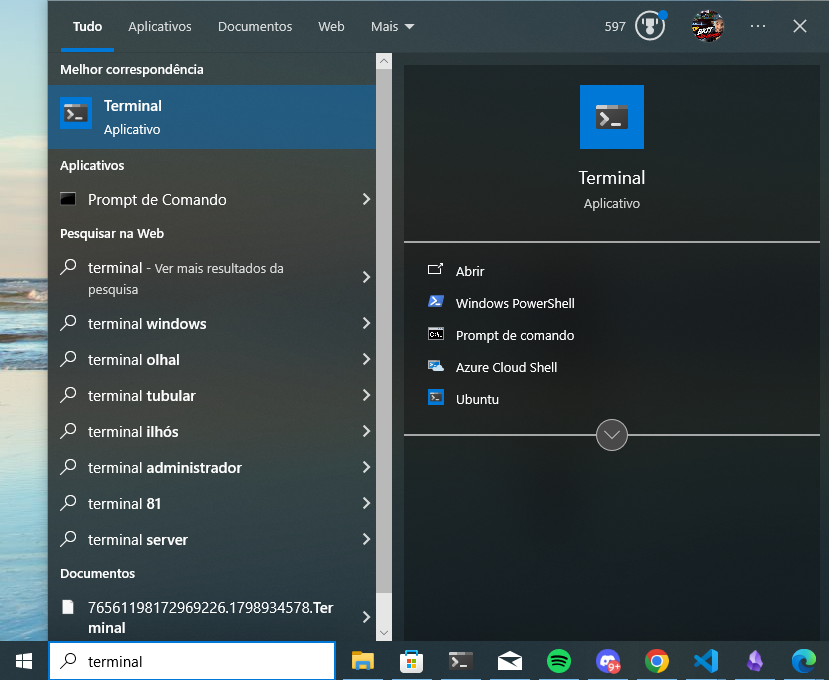The width and height of the screenshot is (829, 680).
Task: Open Microsoft Store from the taskbar
Action: click(x=411, y=661)
